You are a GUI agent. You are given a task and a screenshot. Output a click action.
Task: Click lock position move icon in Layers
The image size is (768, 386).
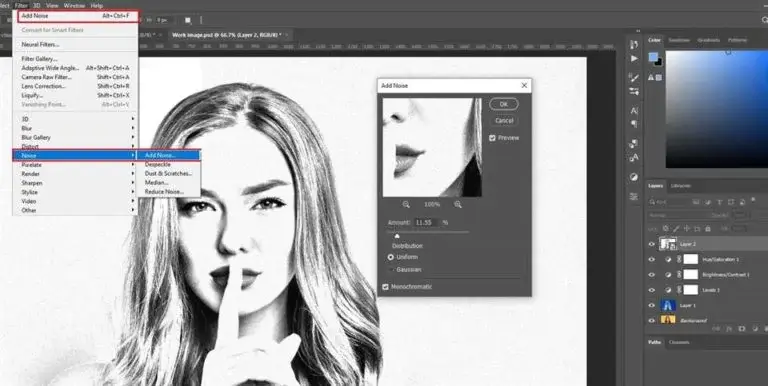click(x=687, y=229)
